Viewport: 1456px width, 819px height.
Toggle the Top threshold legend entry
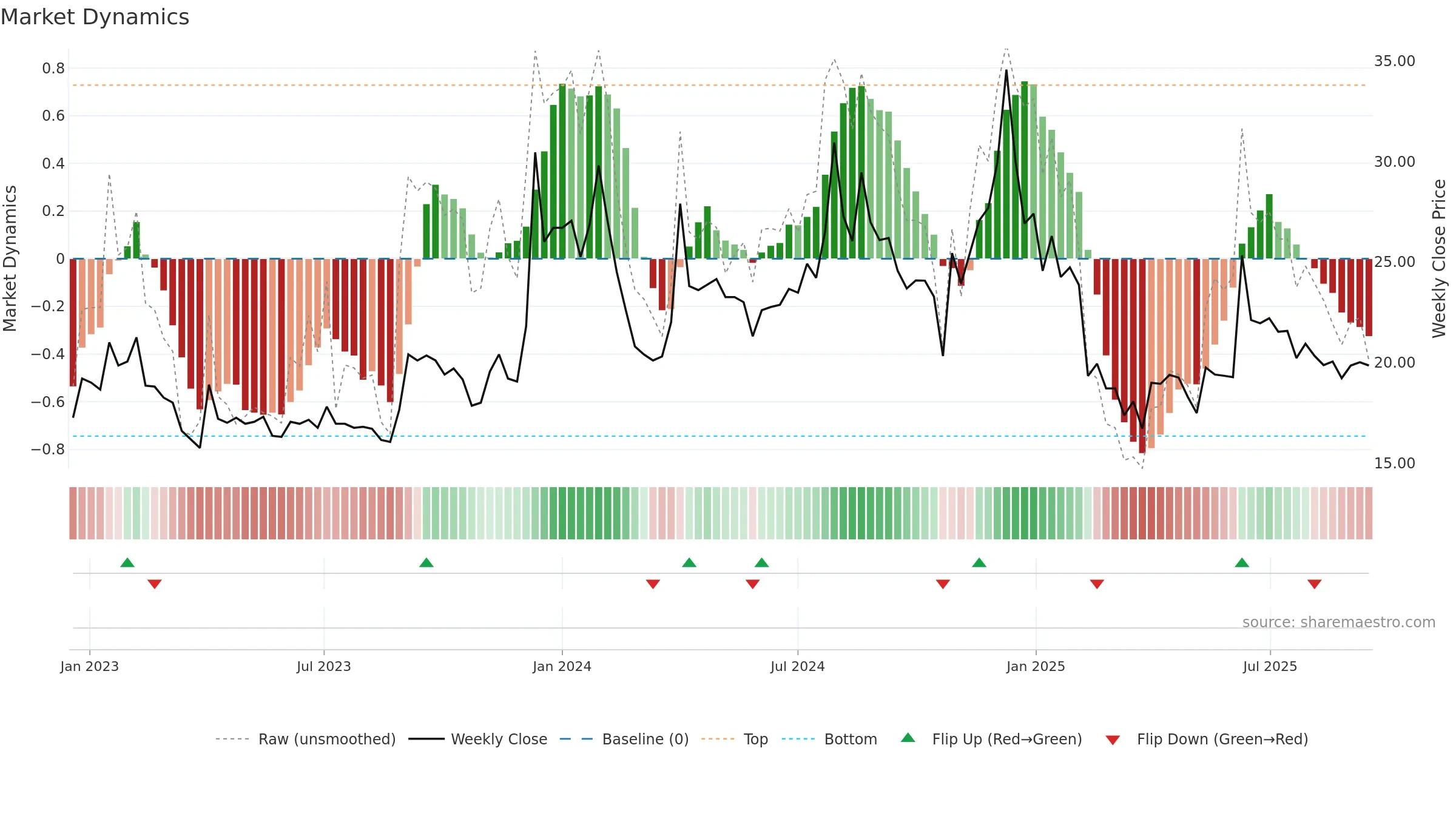pos(735,739)
